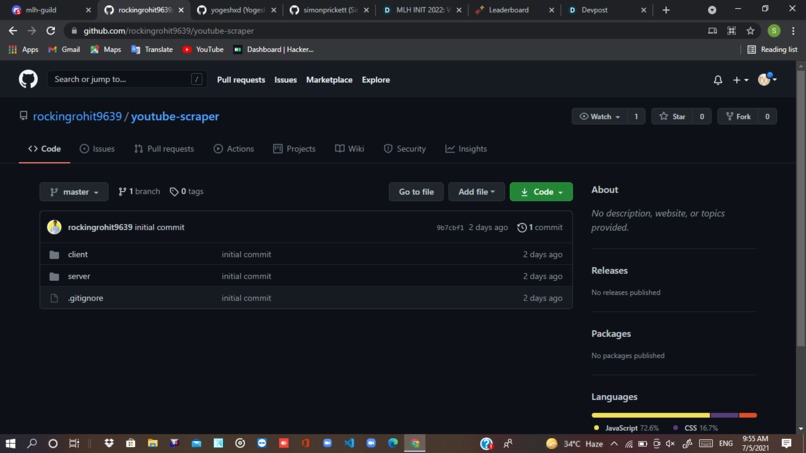This screenshot has height=453, width=806.
Task: Switch to the Projects tab
Action: pyautogui.click(x=294, y=149)
